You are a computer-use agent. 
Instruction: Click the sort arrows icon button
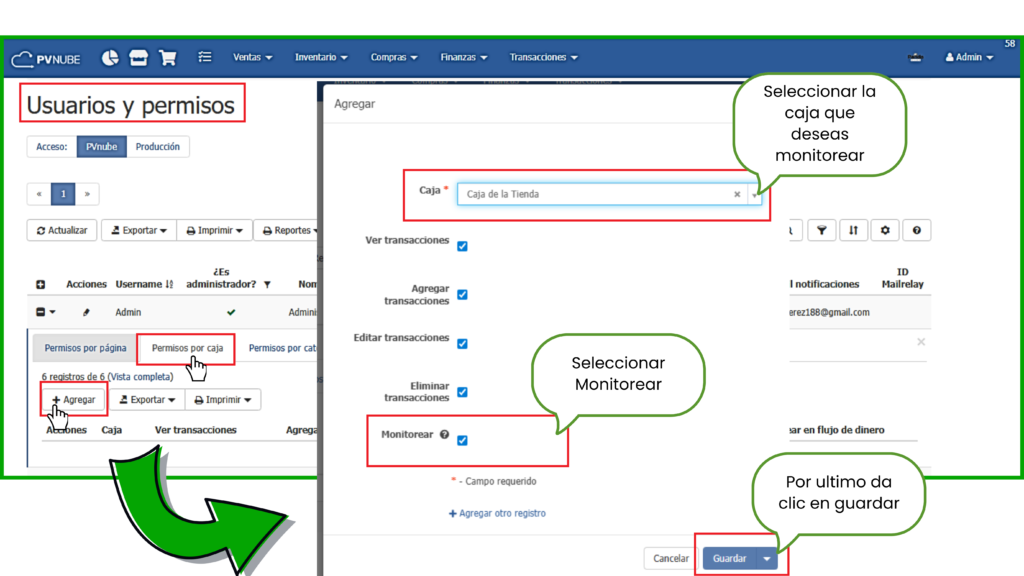[852, 230]
